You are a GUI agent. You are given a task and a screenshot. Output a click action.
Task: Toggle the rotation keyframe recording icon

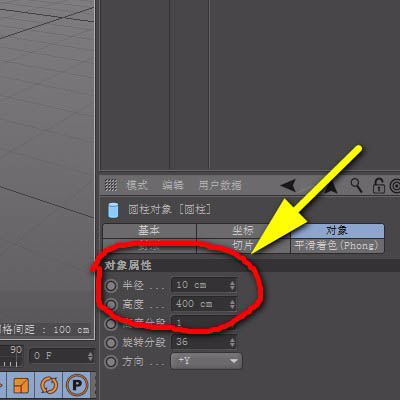[x=49, y=386]
